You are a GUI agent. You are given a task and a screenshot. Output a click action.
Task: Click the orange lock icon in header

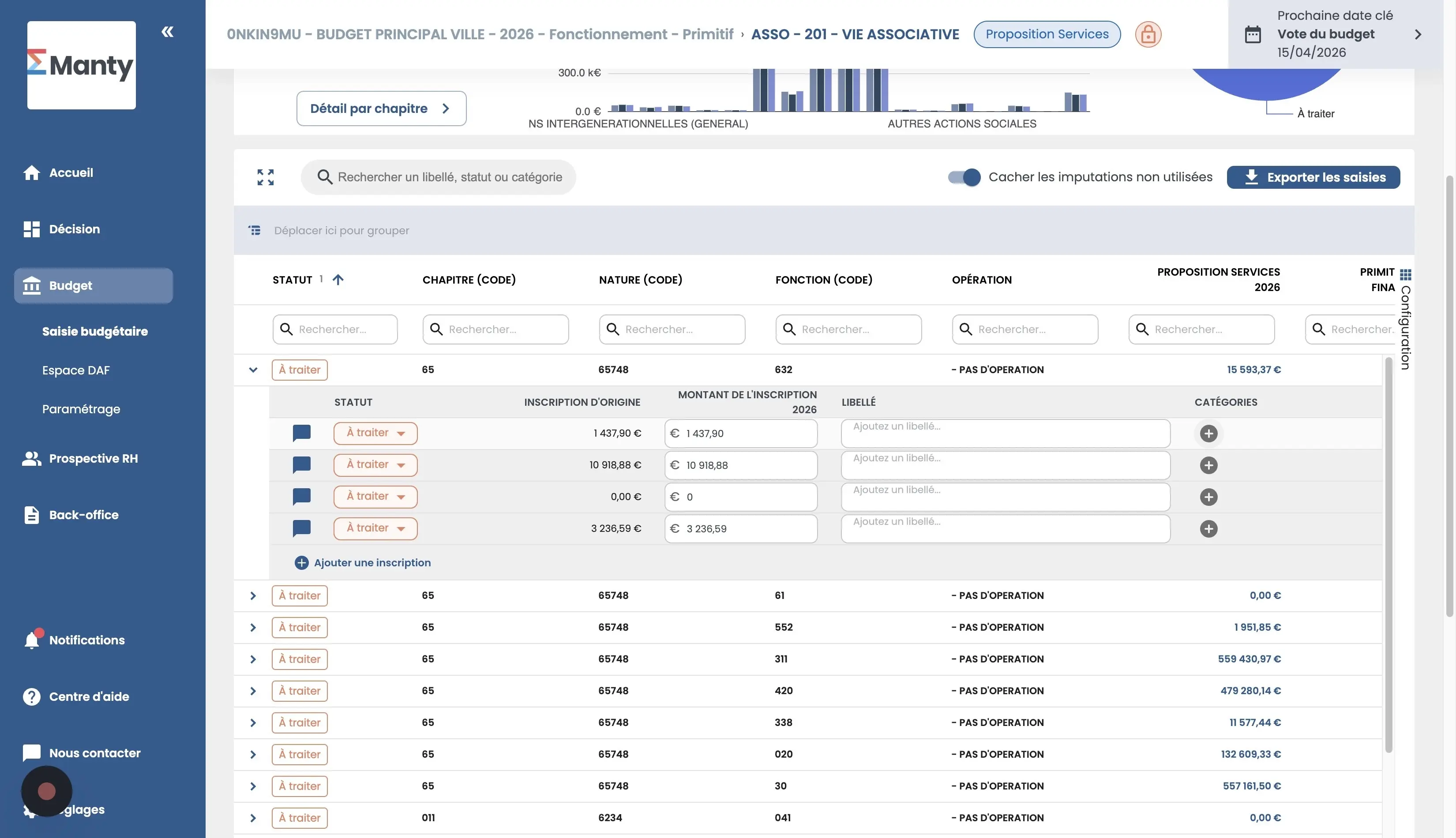click(1148, 34)
